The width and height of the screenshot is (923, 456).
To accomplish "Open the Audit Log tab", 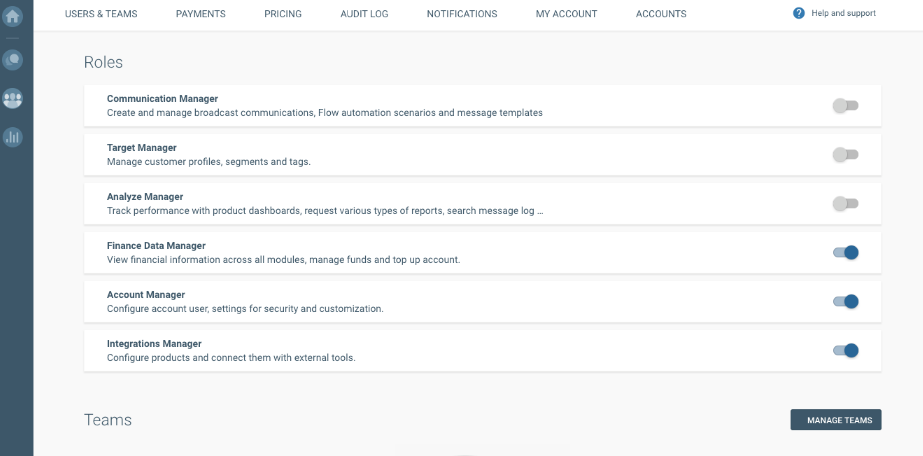I will 364,14.
